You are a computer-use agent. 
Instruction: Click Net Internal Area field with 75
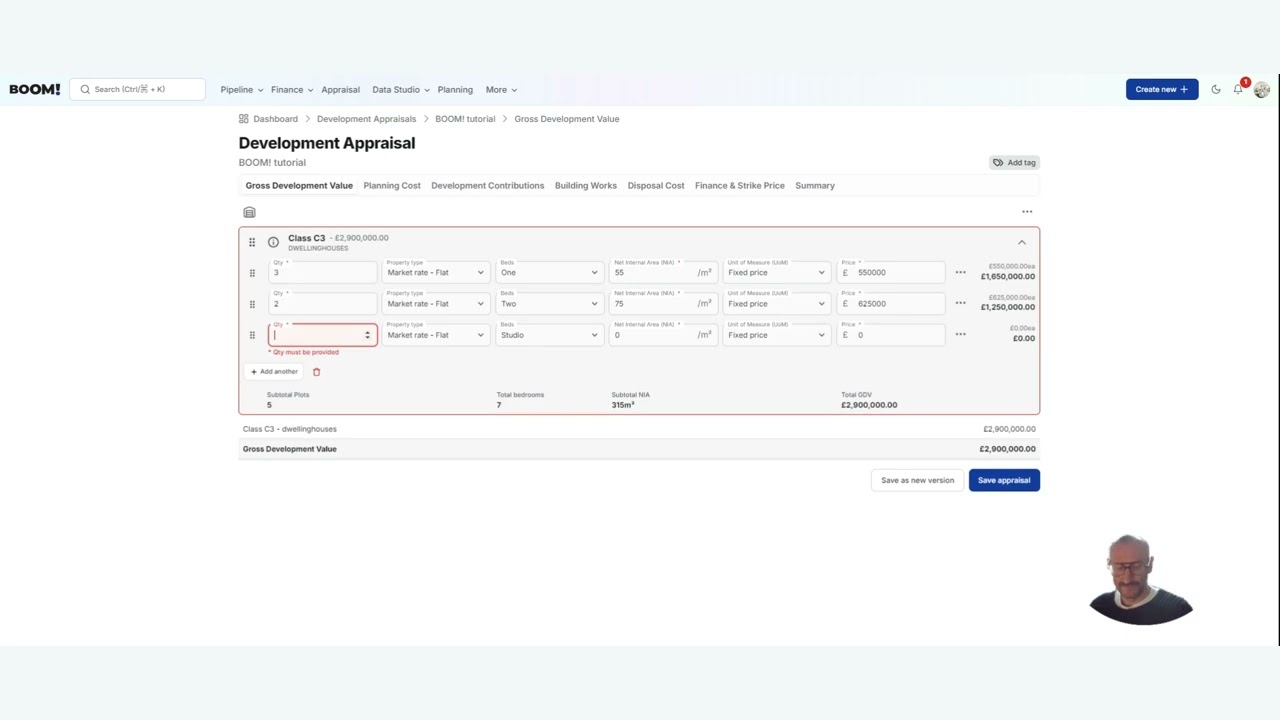[663, 303]
